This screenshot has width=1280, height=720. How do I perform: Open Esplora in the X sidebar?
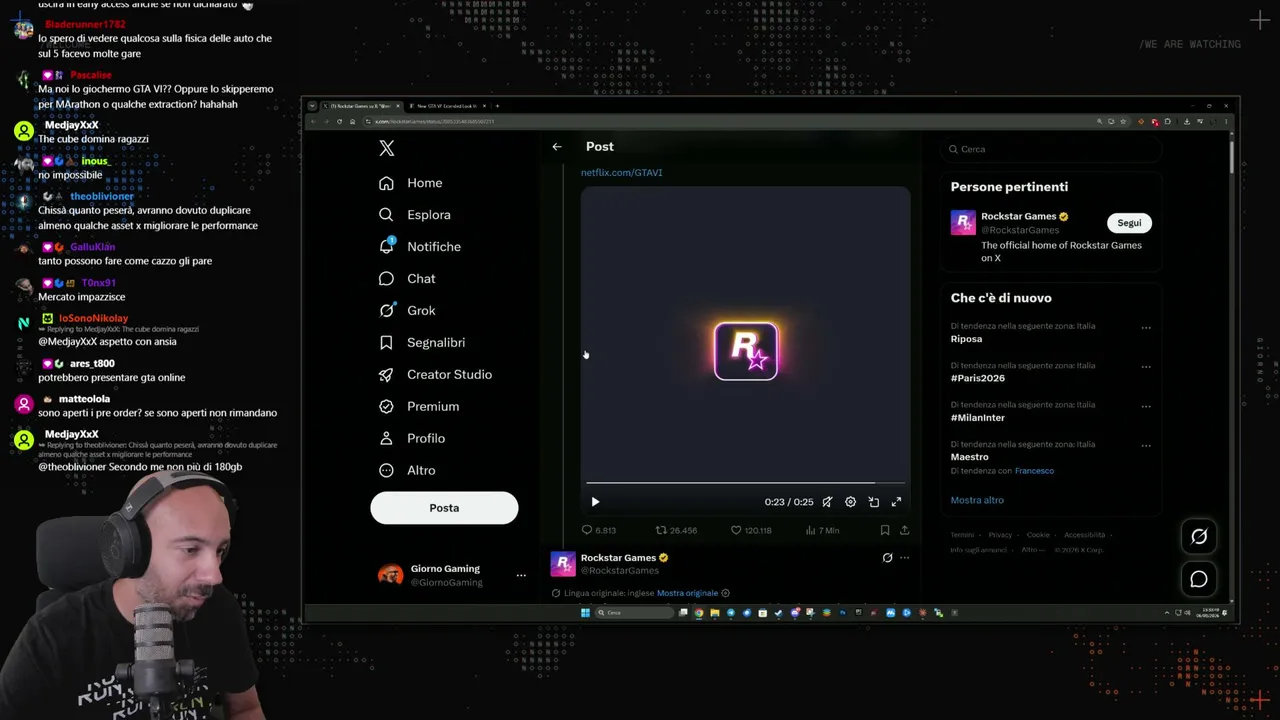point(415,215)
